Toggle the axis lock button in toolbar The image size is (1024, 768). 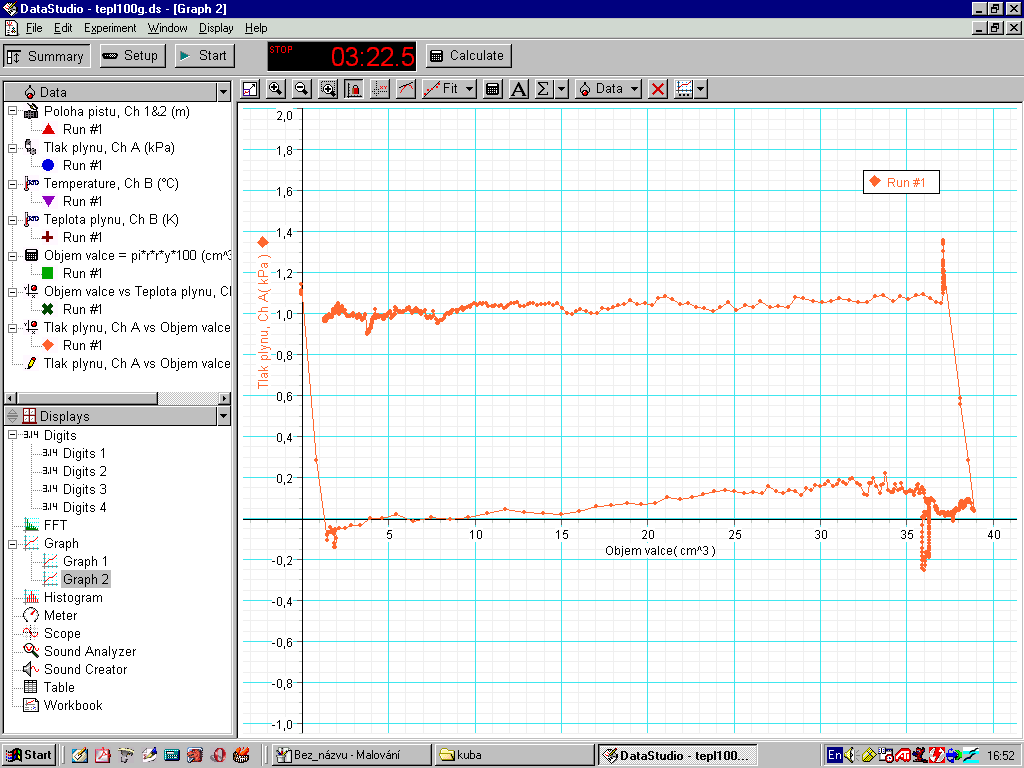(x=354, y=89)
